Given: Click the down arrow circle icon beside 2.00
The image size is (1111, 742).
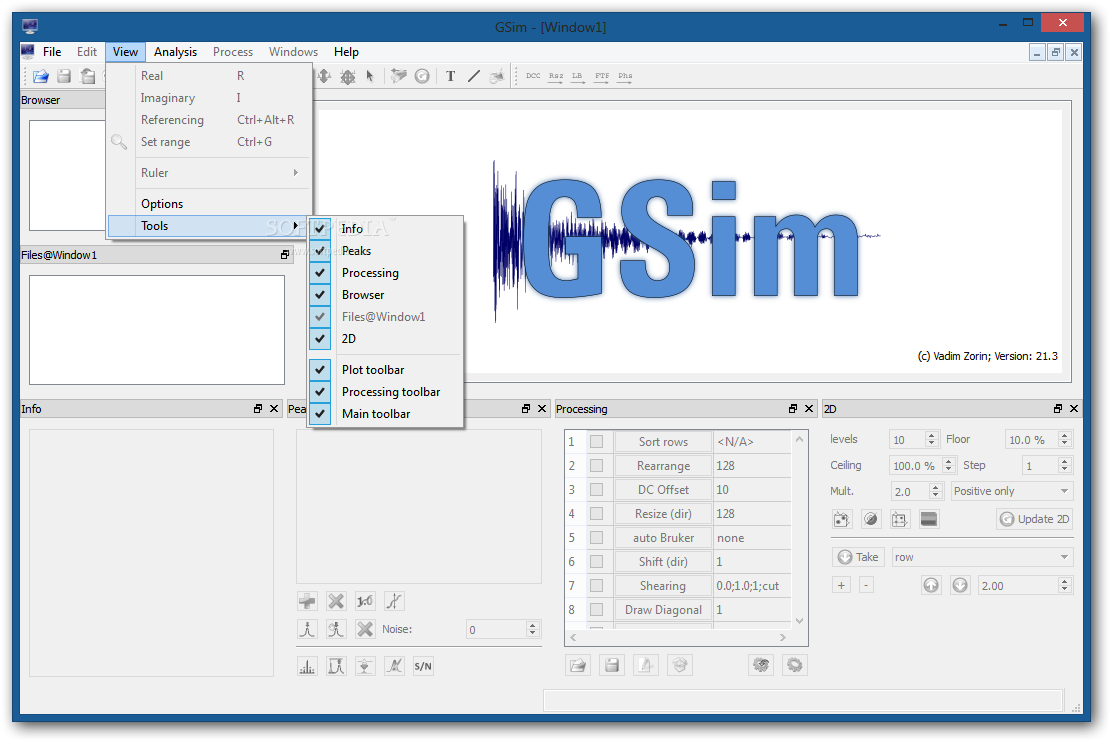Looking at the screenshot, I should tap(960, 585).
